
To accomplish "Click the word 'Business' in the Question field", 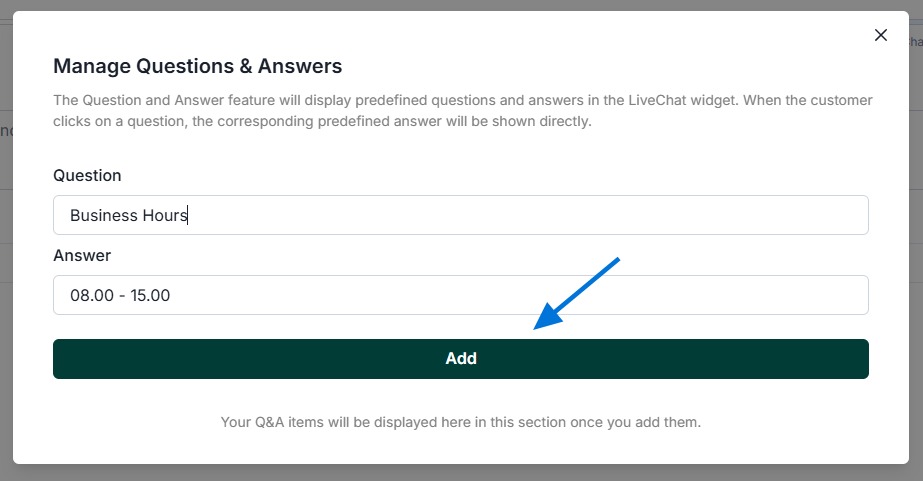I will tap(103, 215).
